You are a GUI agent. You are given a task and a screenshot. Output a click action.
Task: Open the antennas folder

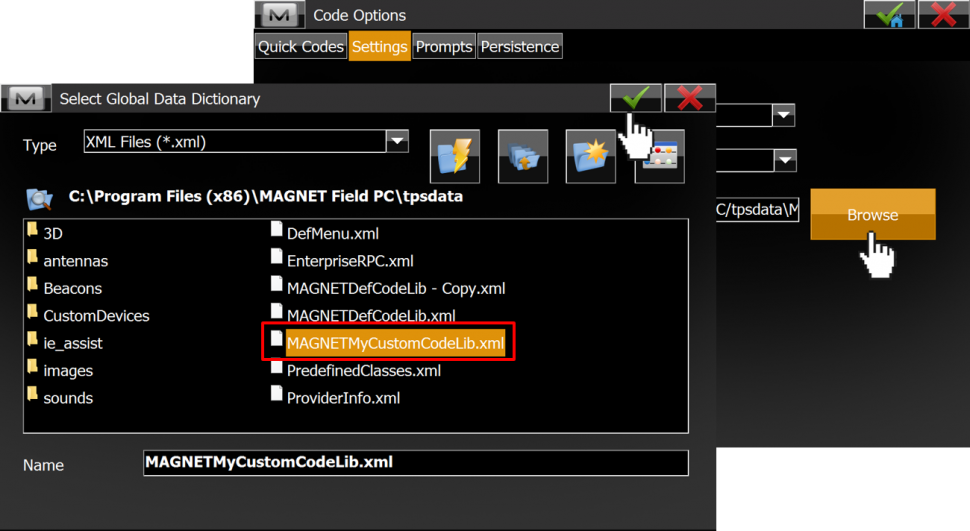point(75,261)
